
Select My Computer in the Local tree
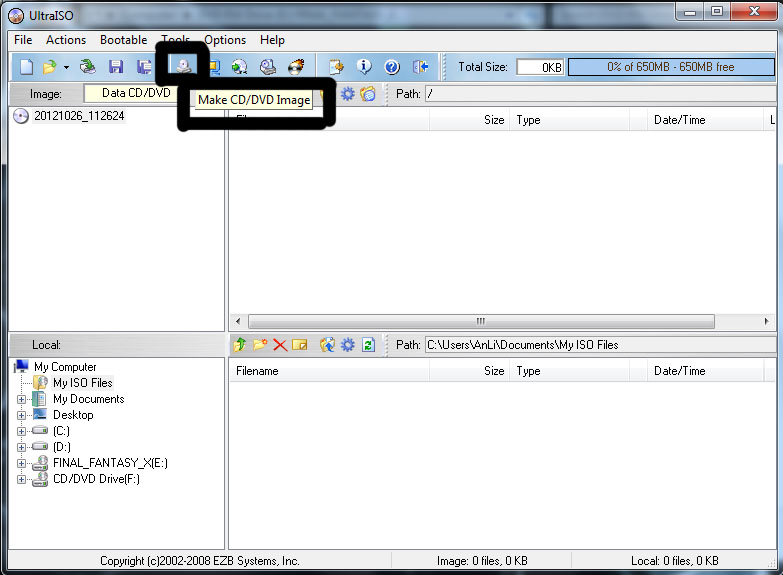click(x=65, y=367)
